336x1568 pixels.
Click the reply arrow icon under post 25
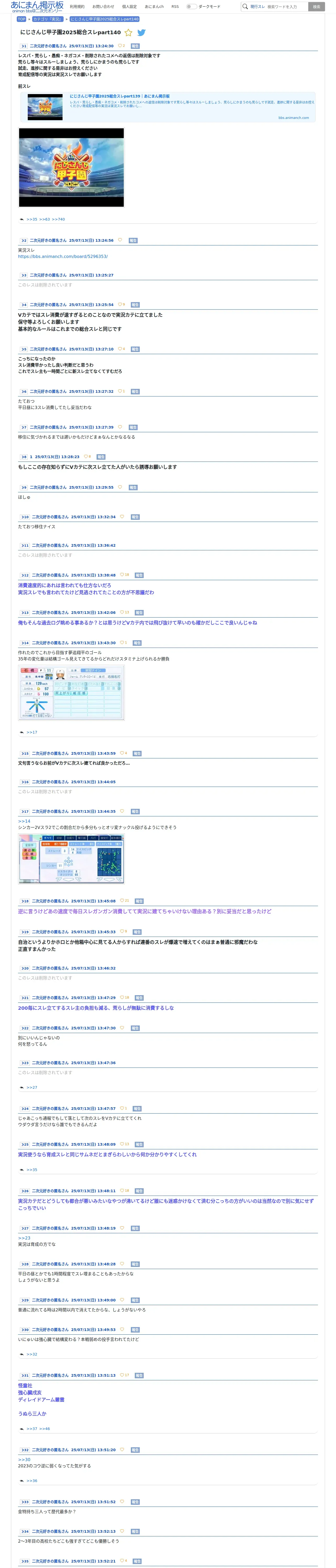pyautogui.click(x=21, y=1170)
